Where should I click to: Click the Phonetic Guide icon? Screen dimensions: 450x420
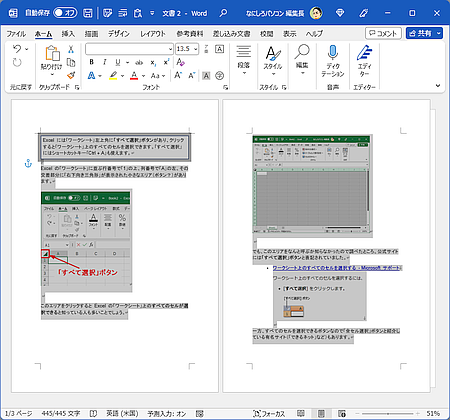[206, 49]
